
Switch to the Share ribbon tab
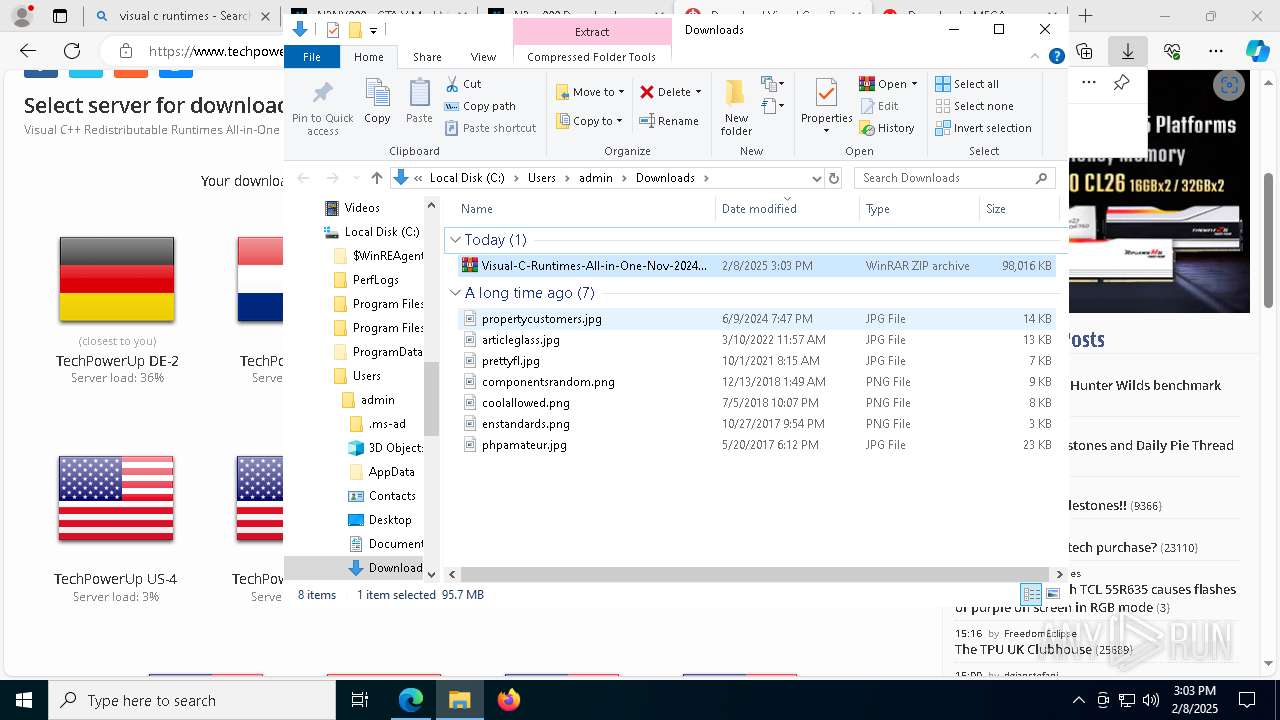pyautogui.click(x=427, y=57)
